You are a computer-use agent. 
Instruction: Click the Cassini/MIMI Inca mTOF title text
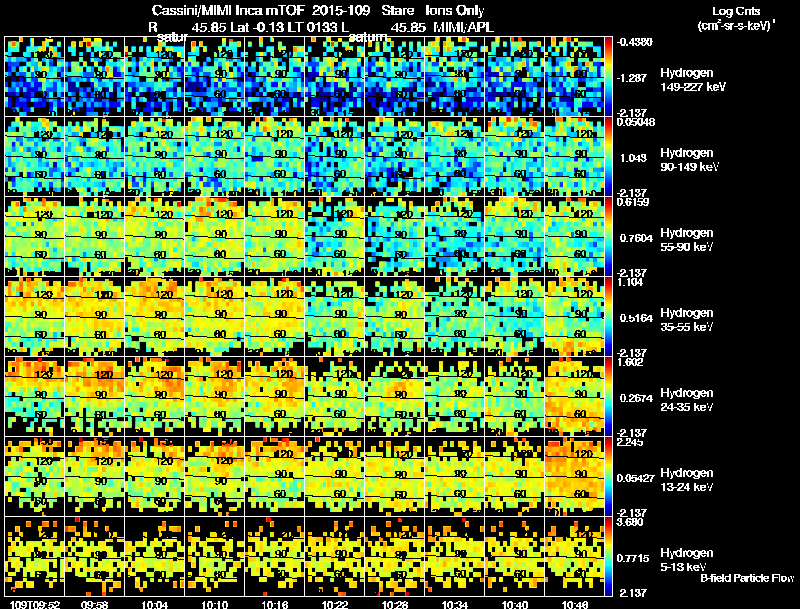coord(228,11)
